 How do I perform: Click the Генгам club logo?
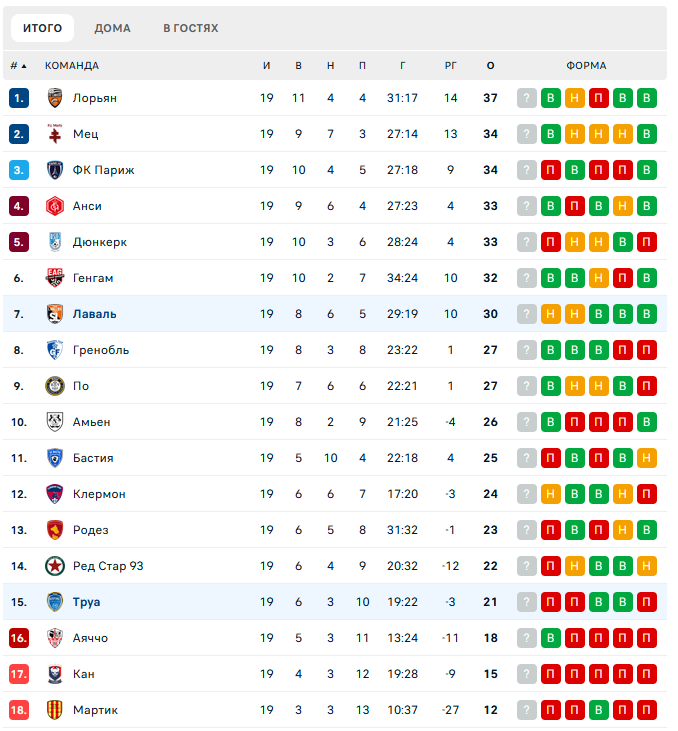click(x=55, y=278)
